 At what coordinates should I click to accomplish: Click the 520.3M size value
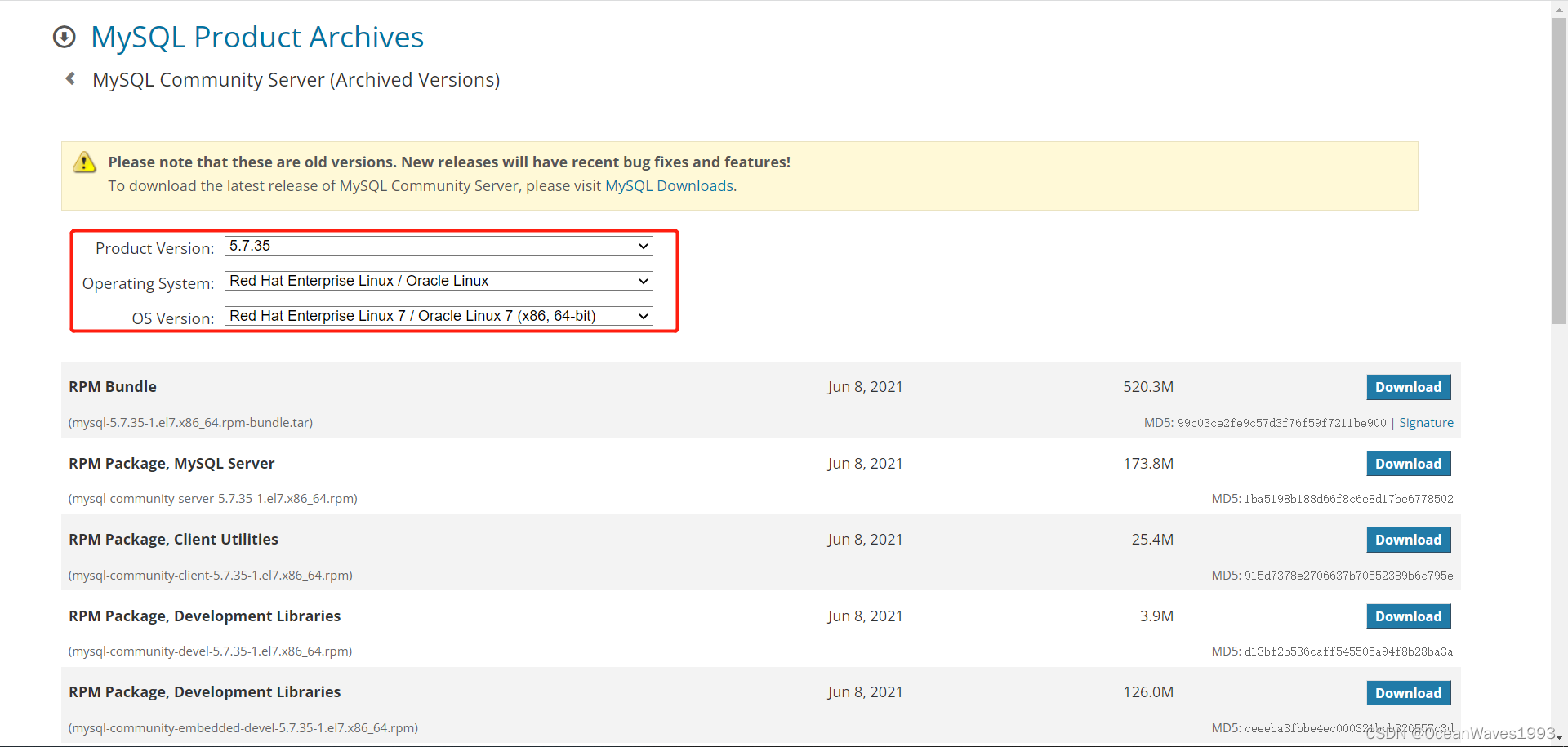1148,387
